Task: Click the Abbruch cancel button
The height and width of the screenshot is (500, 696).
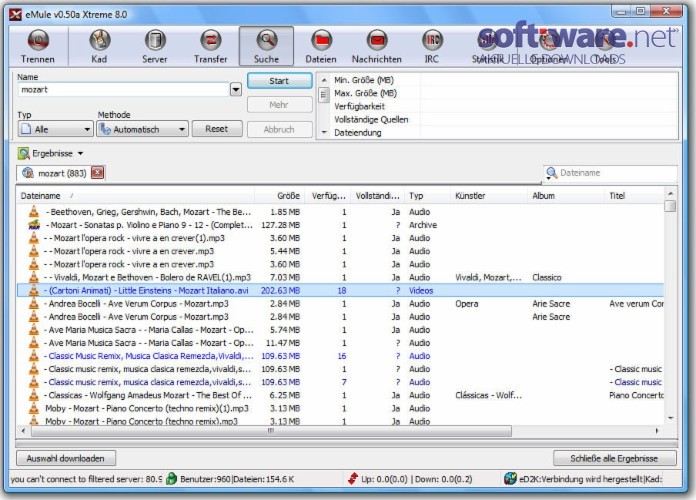Action: (279, 130)
